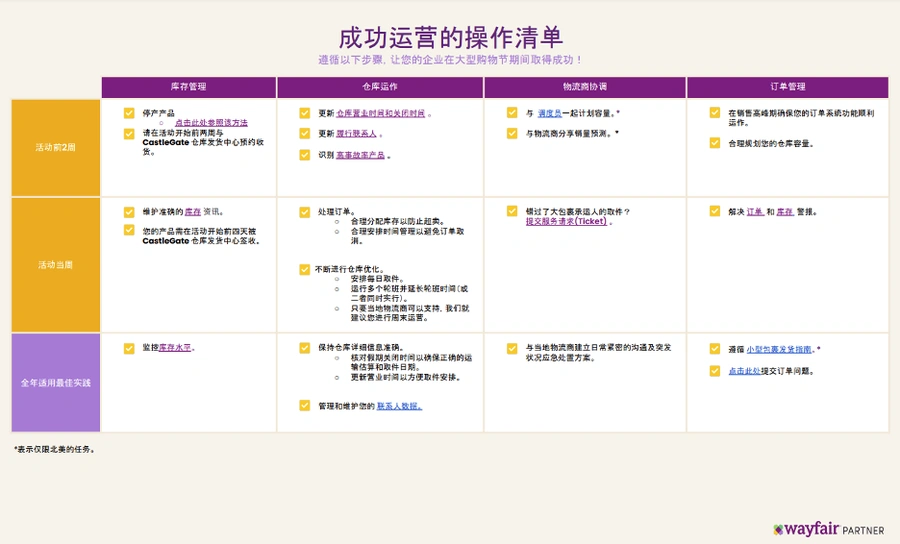Open the 仓库营业时间和关闭时间 link
Screen dimensions: 900x544
pyautogui.click(x=381, y=114)
